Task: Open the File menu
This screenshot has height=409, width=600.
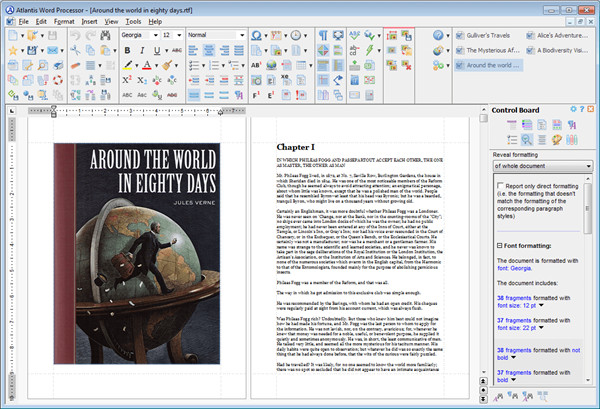Action: click(23, 21)
